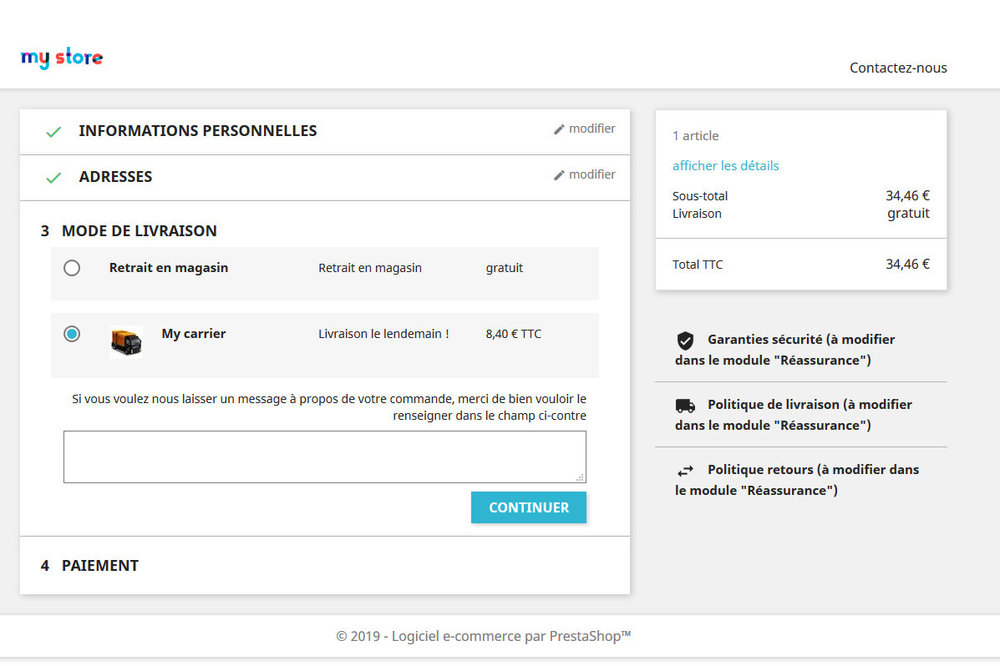Select the Retrait en magasin radio button
This screenshot has height=666, width=1000.
coord(72,268)
